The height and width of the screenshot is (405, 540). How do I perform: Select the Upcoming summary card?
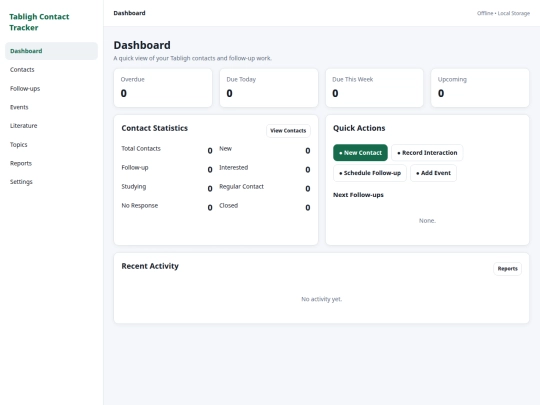[480, 88]
